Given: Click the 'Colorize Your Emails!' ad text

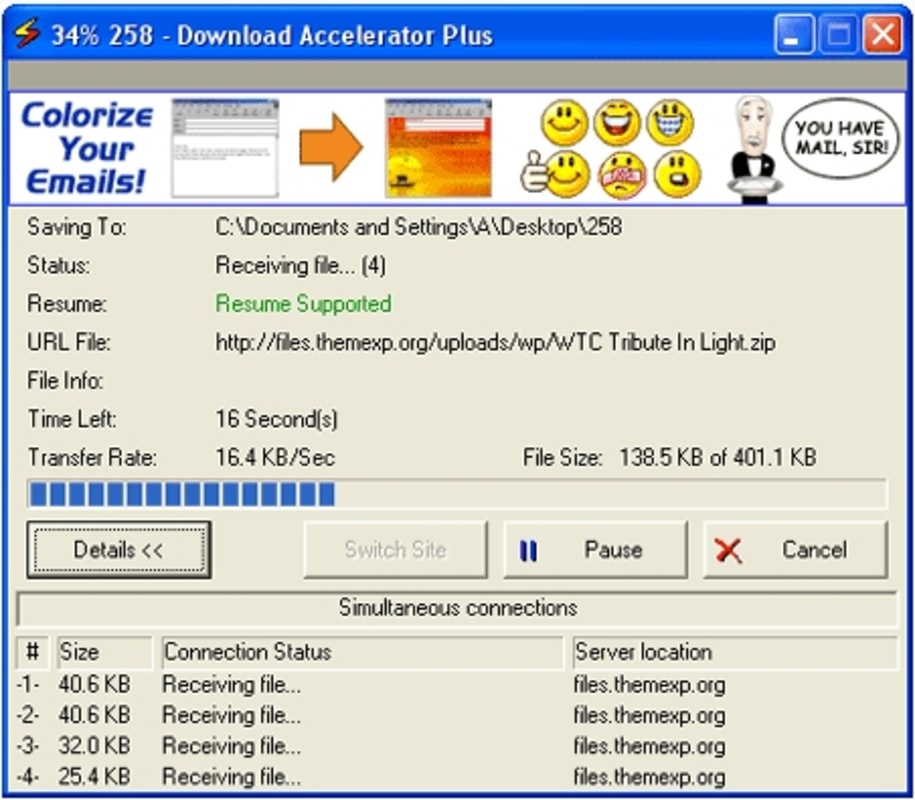Looking at the screenshot, I should pyautogui.click(x=87, y=148).
